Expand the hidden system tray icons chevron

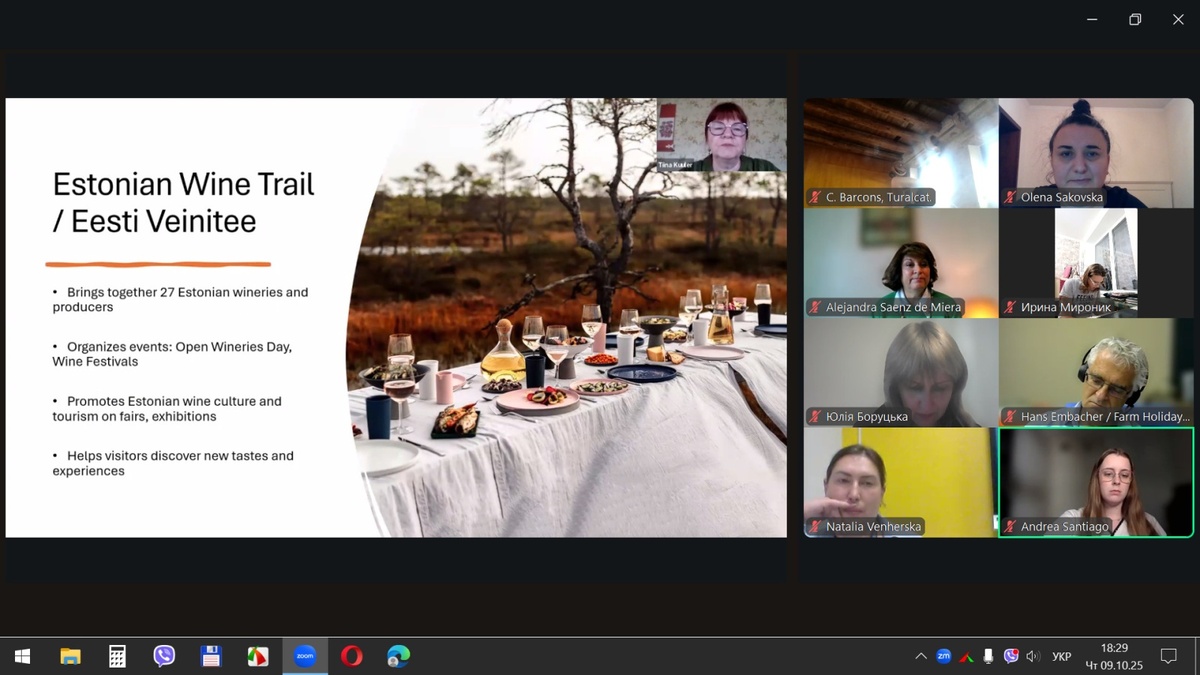tap(920, 656)
